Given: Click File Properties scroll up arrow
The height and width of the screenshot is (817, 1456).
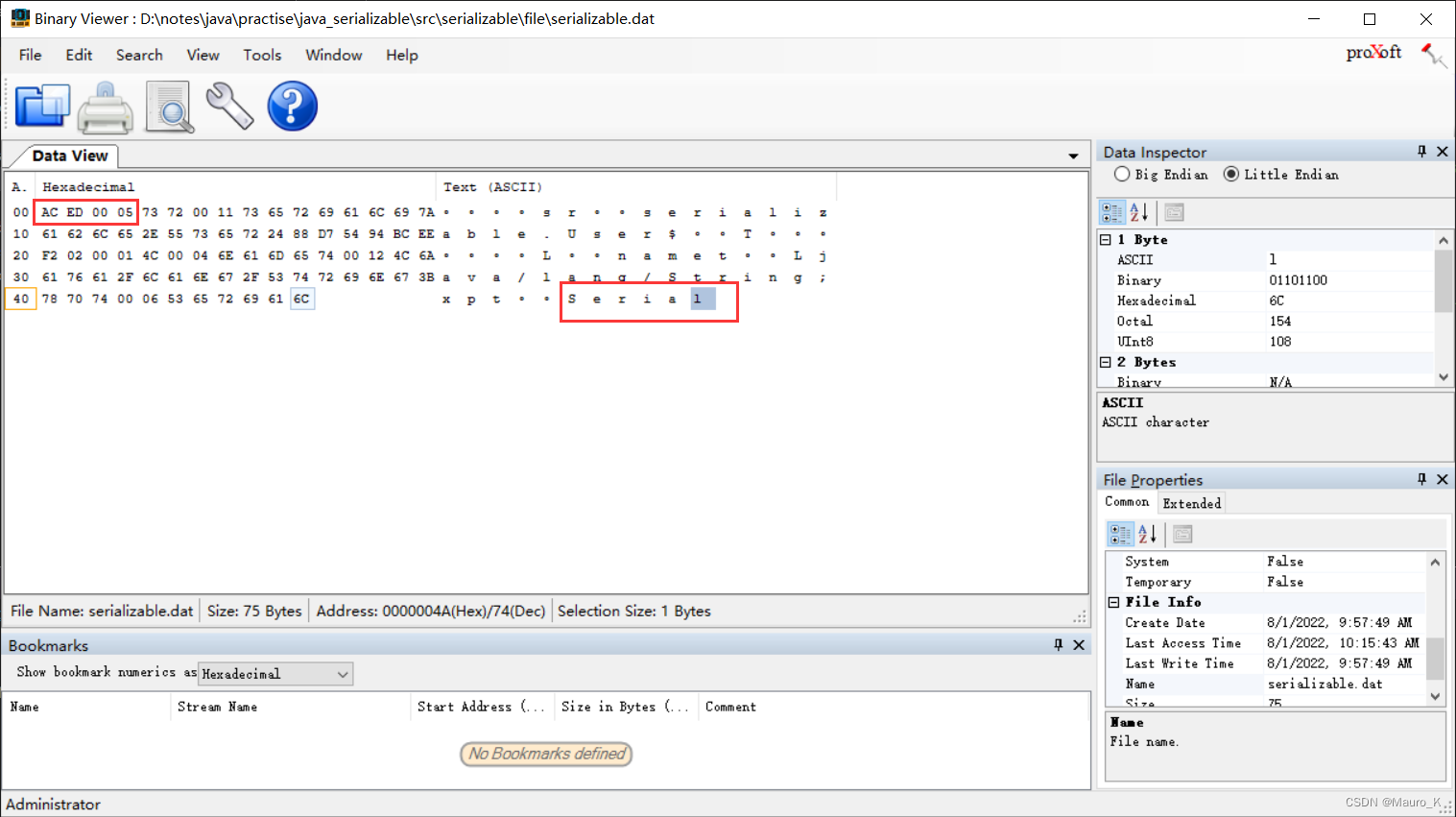Looking at the screenshot, I should [x=1435, y=562].
